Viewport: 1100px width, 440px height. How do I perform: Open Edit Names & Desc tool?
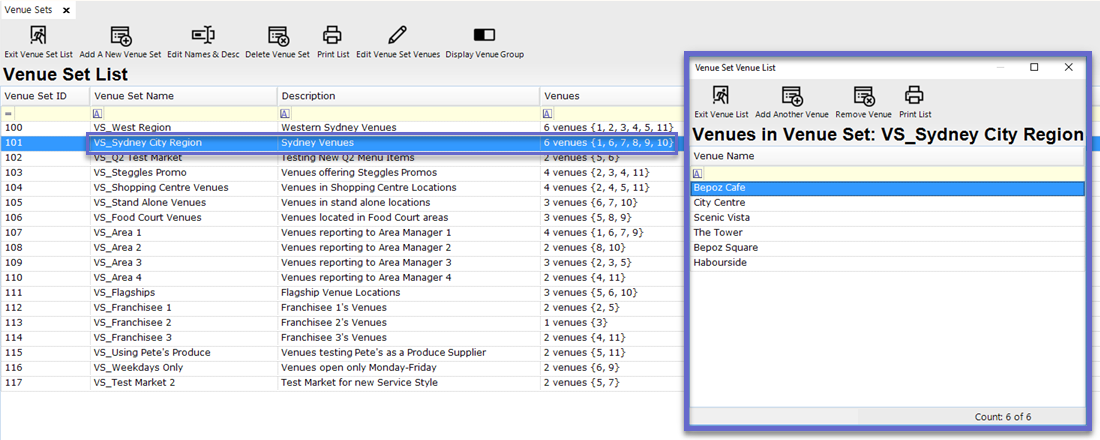[x=203, y=36]
